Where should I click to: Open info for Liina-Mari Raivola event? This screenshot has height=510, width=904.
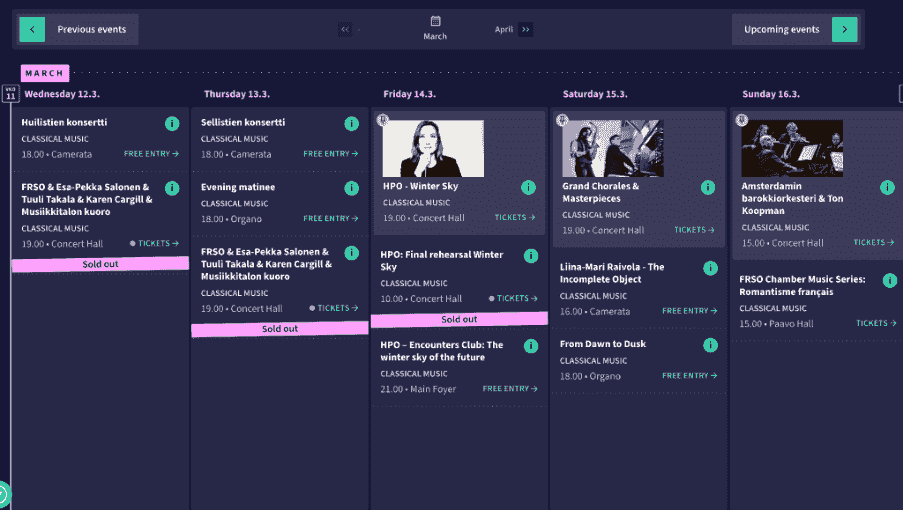coord(710,268)
